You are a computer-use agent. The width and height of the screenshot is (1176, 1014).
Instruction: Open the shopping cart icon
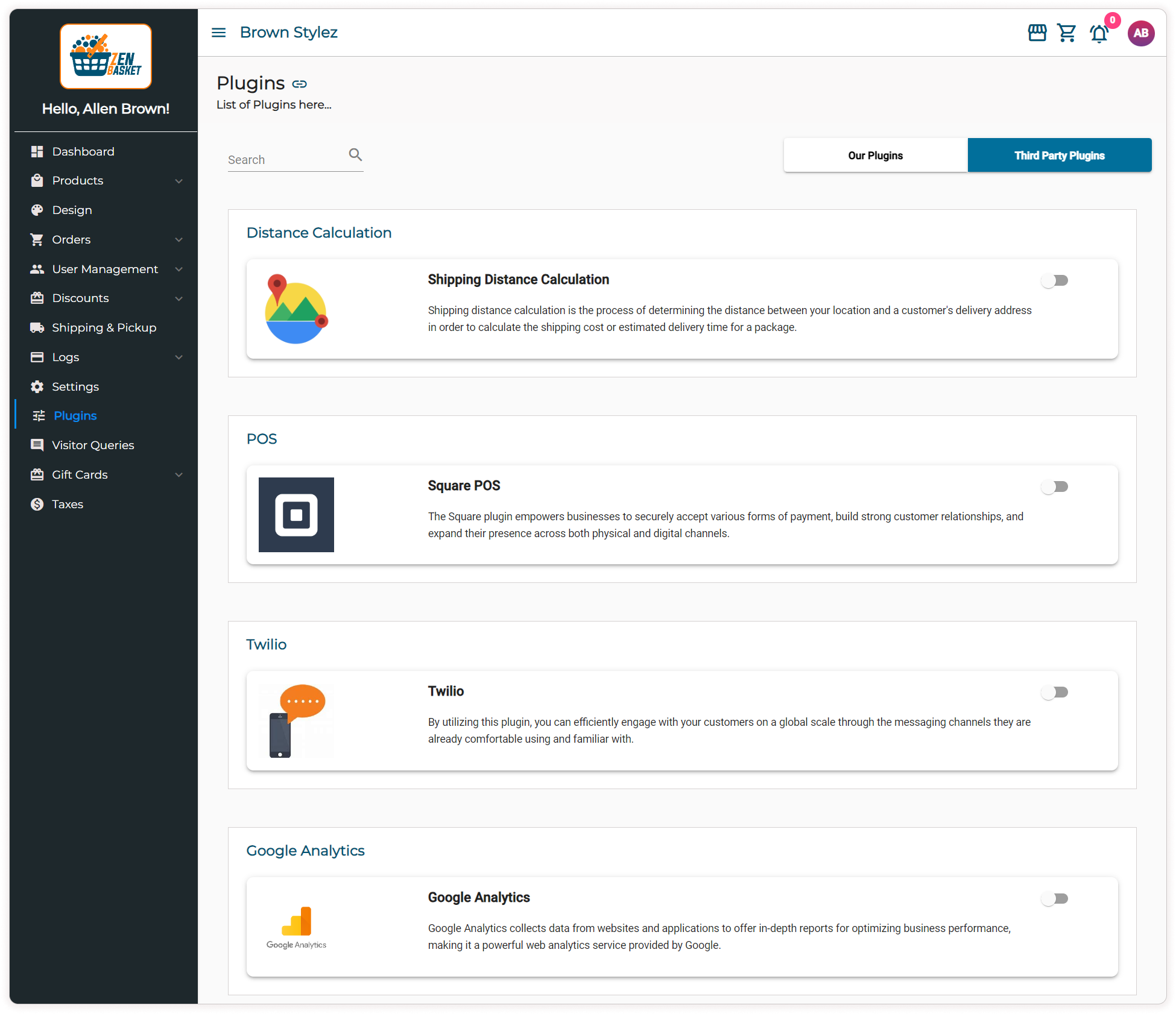point(1067,33)
